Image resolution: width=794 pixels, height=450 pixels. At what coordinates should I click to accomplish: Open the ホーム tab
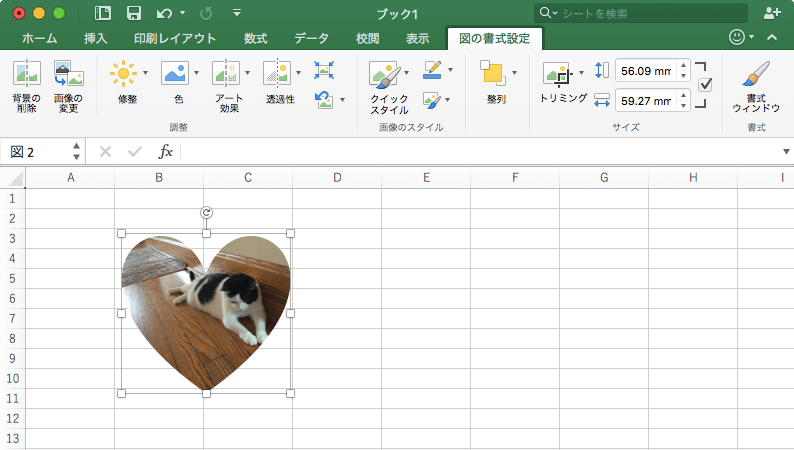(x=40, y=38)
